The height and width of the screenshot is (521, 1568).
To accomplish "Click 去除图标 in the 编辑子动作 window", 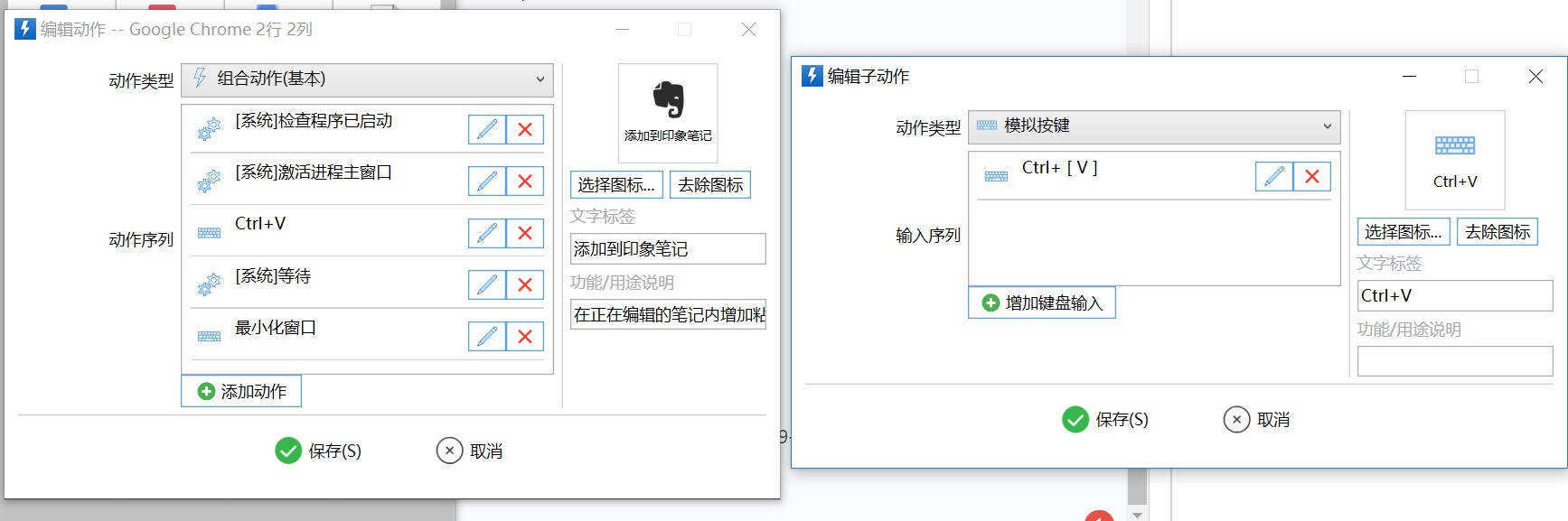I will [1498, 232].
